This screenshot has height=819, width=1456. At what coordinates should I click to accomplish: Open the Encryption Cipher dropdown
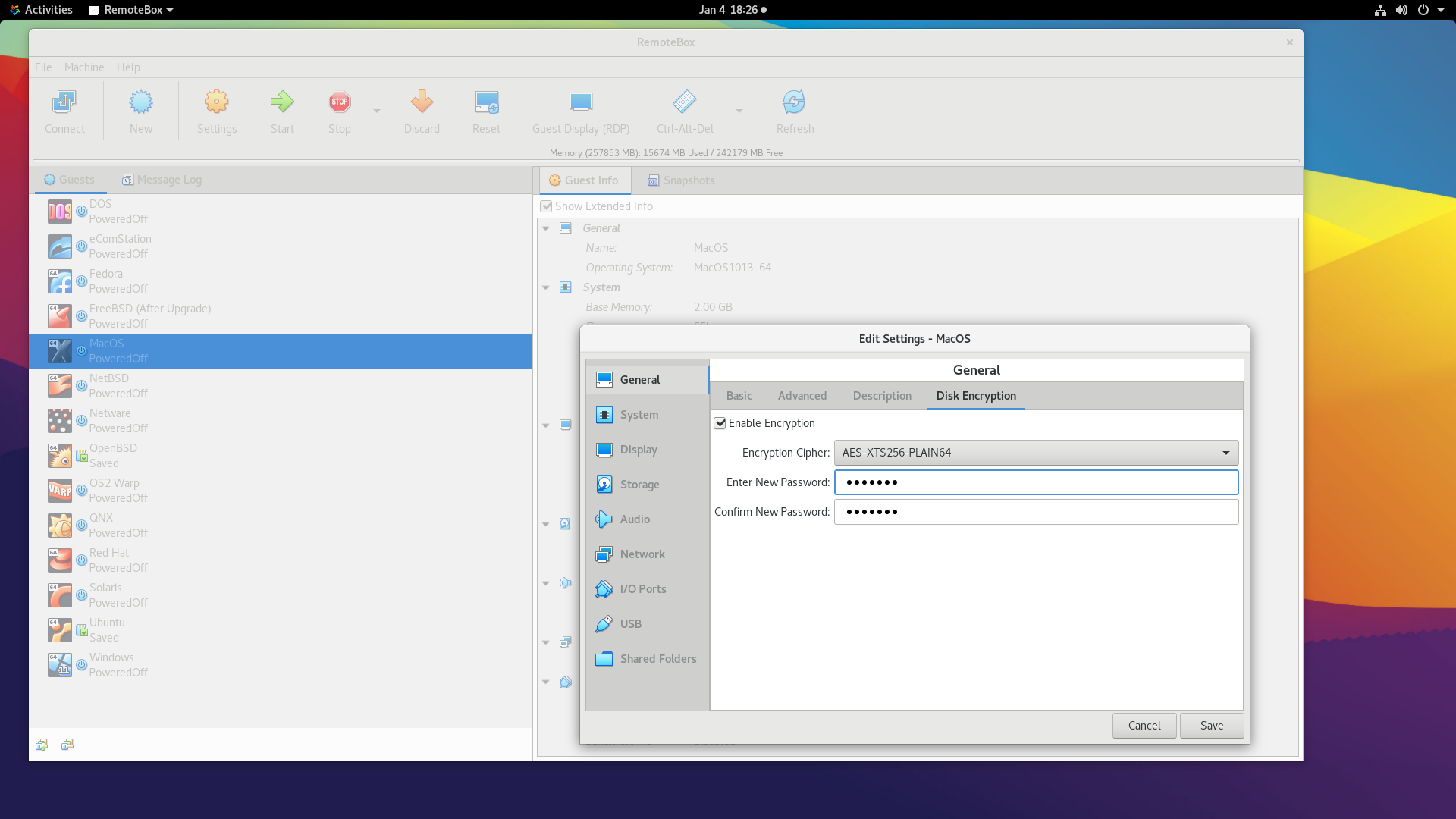pyautogui.click(x=1225, y=453)
